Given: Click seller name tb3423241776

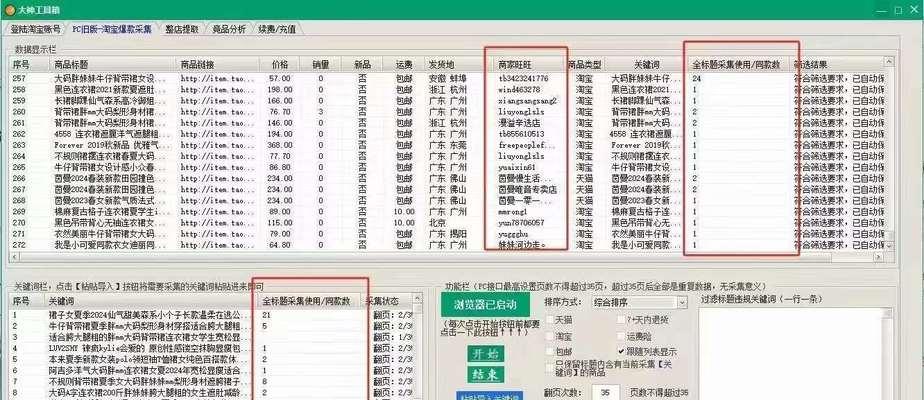Looking at the screenshot, I should pos(523,78).
